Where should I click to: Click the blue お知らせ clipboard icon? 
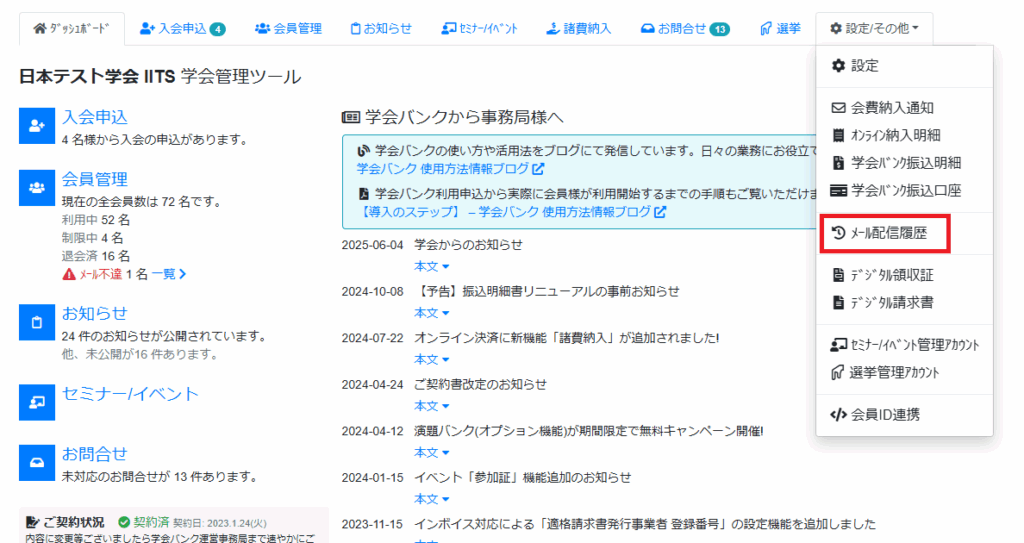click(37, 322)
